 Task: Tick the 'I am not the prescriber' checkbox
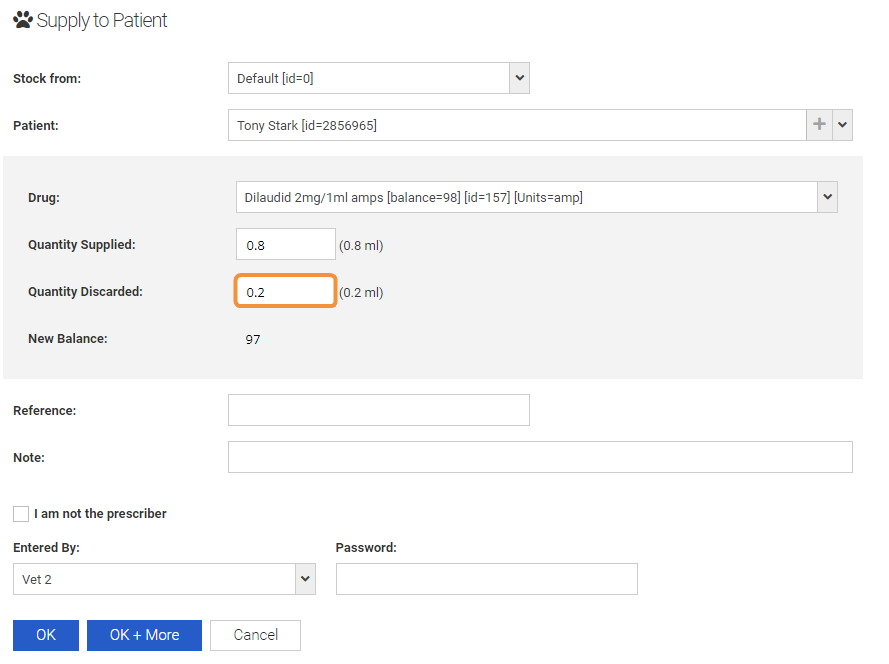(21, 514)
